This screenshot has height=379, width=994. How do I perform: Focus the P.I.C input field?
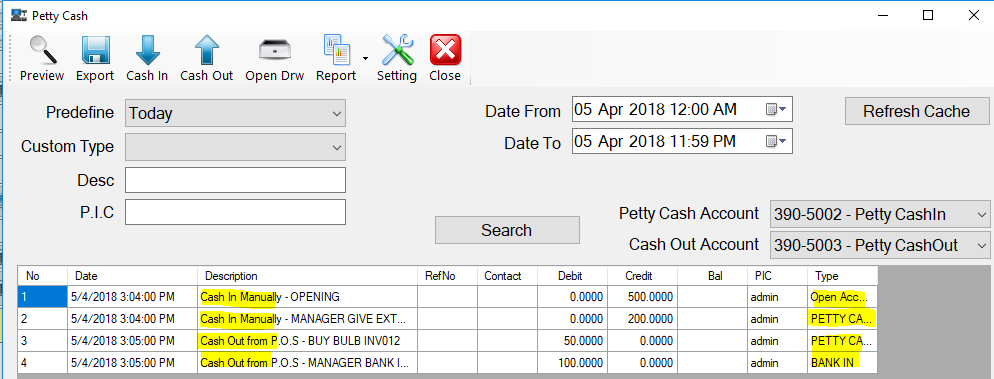(x=235, y=212)
